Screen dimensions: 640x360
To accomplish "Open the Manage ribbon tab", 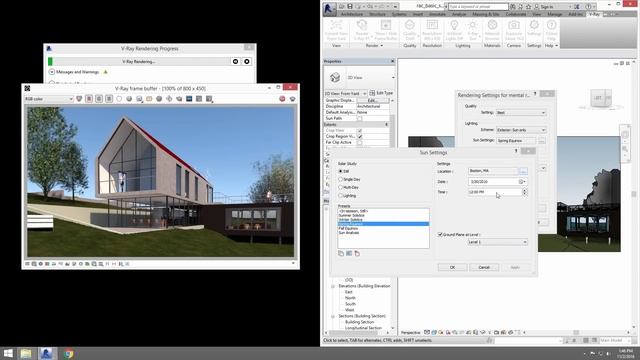I will tap(554, 14).
